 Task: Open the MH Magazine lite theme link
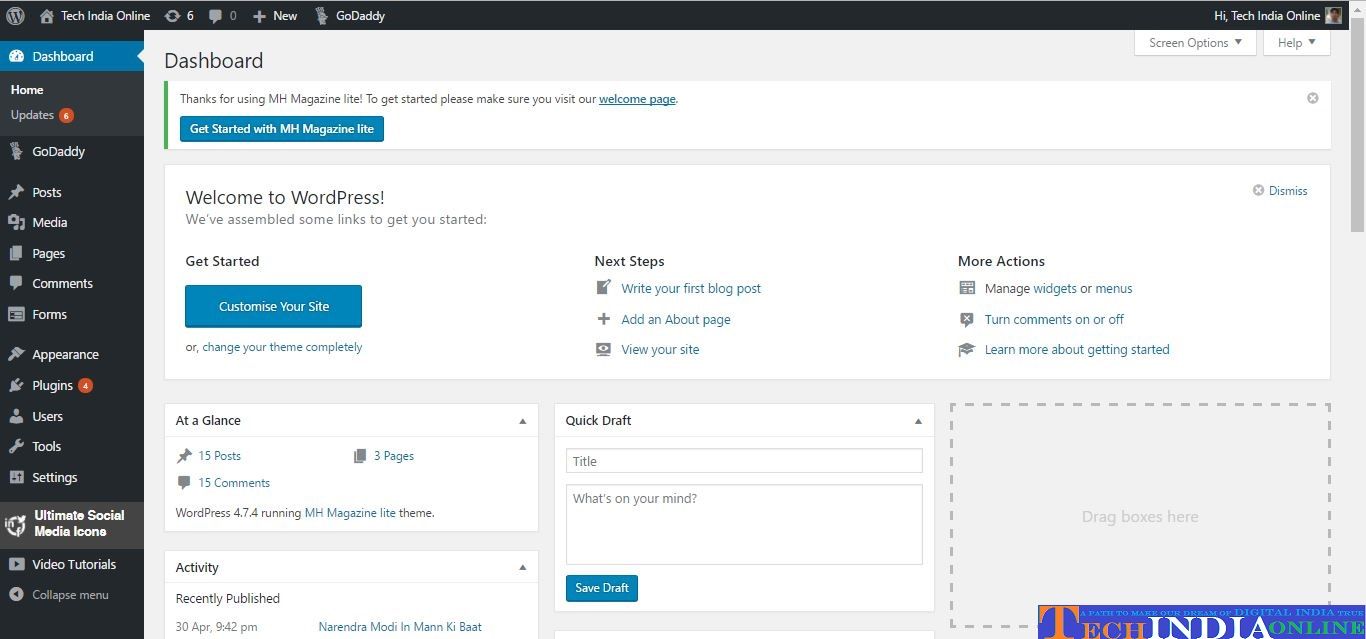[x=350, y=513]
